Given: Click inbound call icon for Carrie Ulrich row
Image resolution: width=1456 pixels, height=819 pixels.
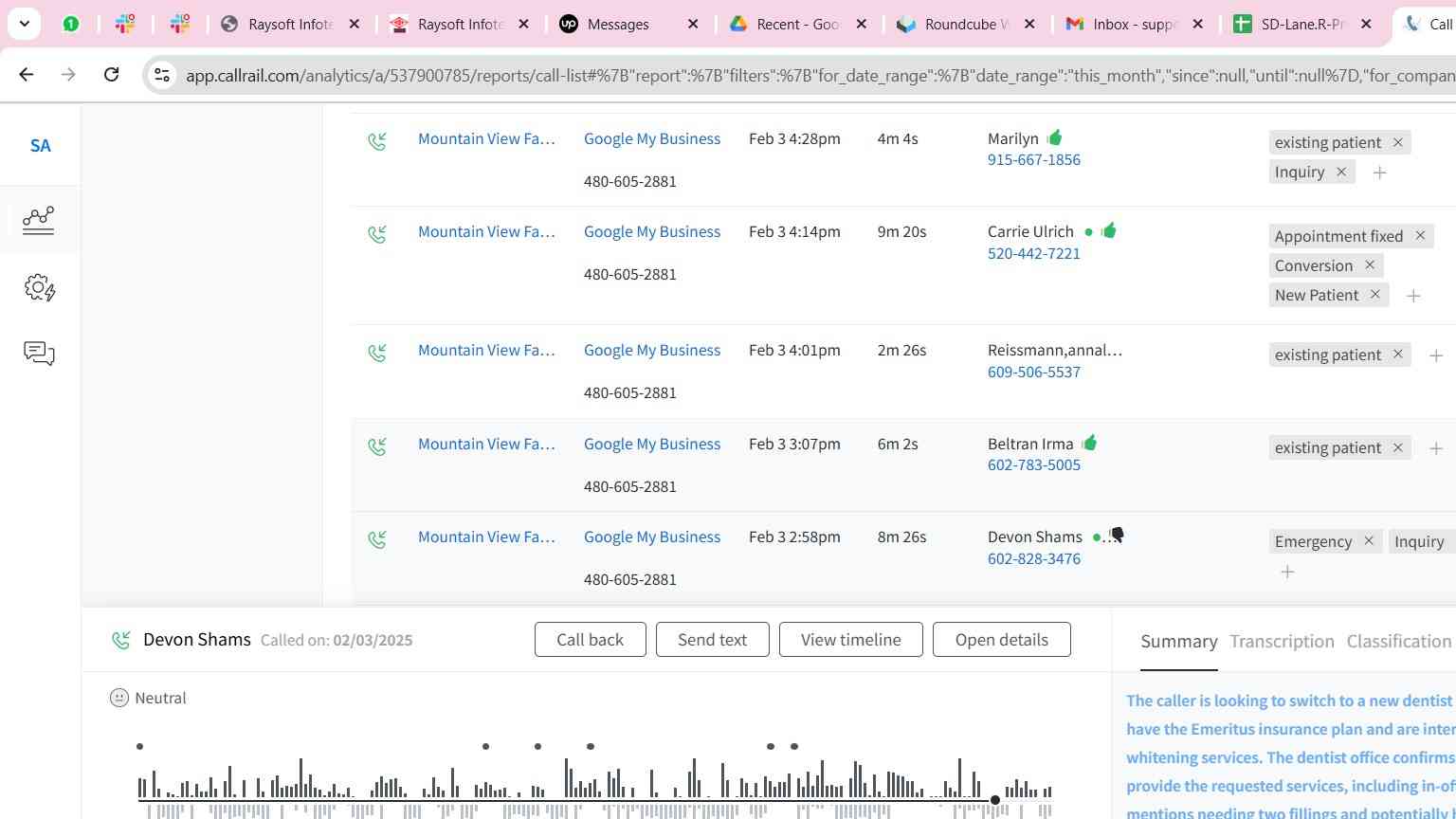Looking at the screenshot, I should (377, 234).
